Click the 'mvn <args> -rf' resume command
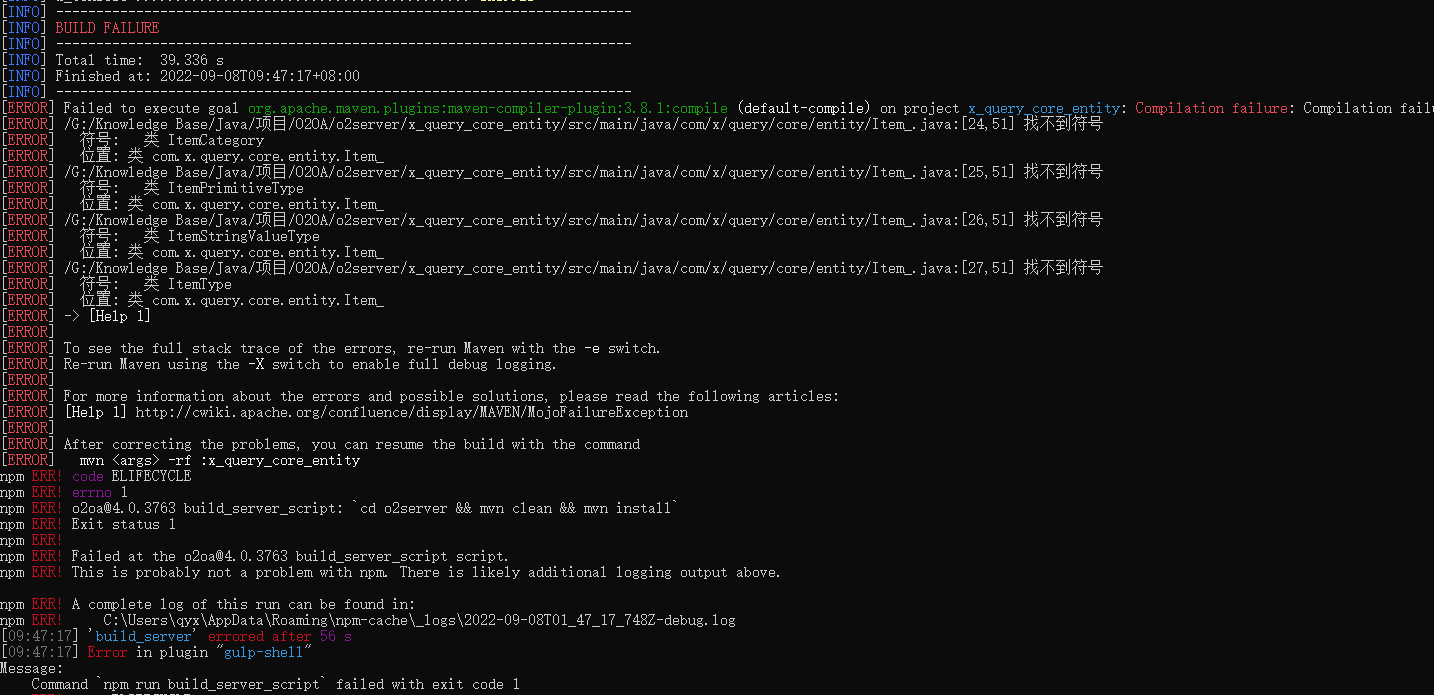This screenshot has width=1434, height=695. tap(219, 460)
